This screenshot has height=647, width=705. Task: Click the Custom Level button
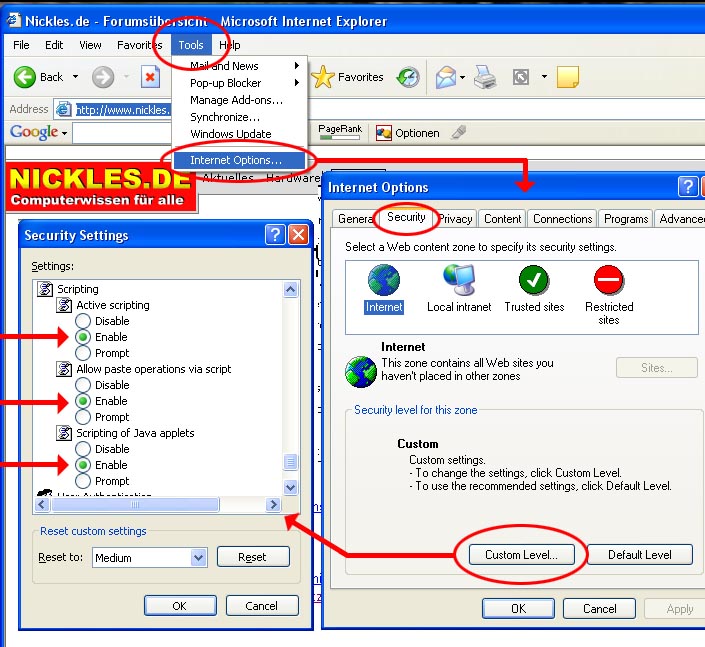pyautogui.click(x=522, y=555)
